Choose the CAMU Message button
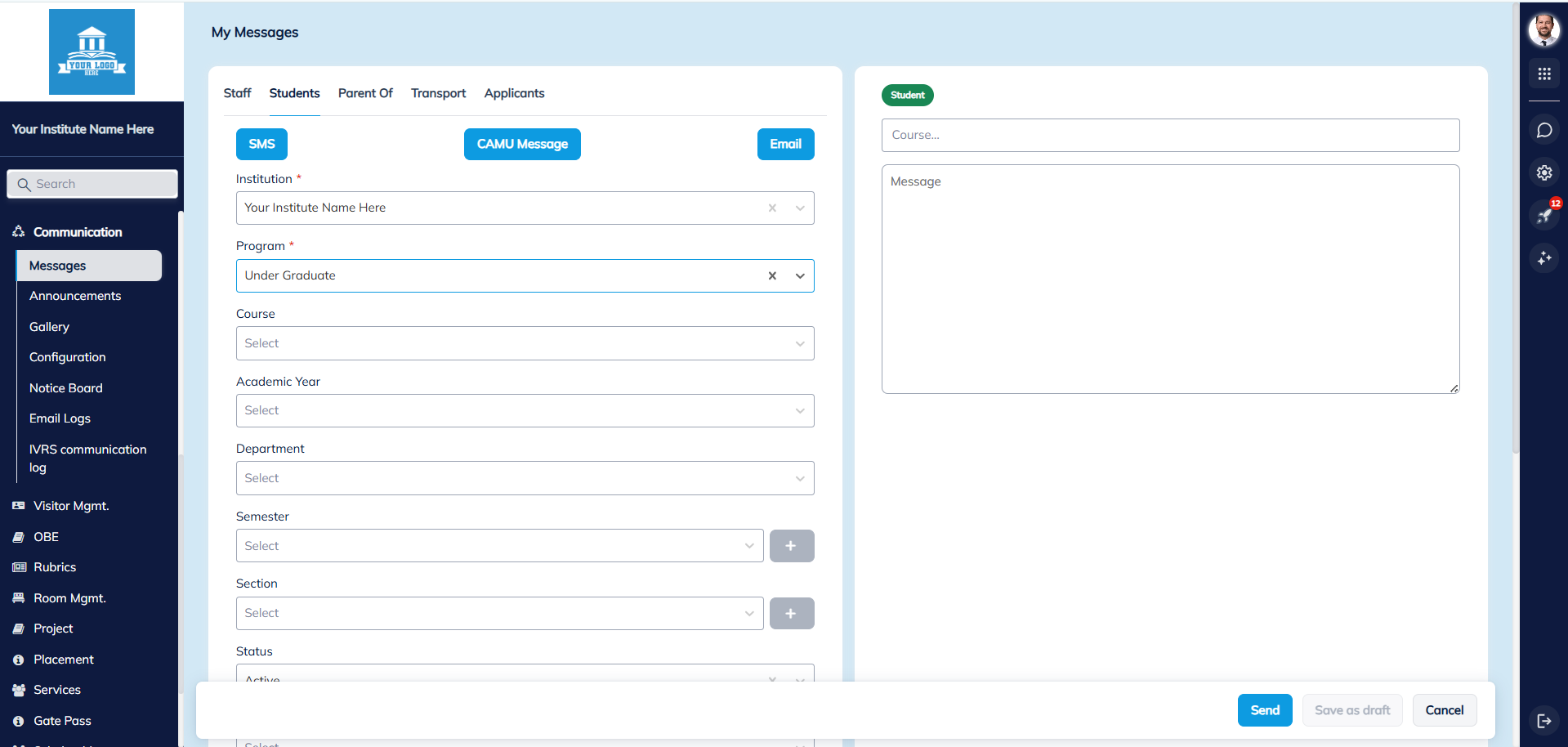 [522, 145]
